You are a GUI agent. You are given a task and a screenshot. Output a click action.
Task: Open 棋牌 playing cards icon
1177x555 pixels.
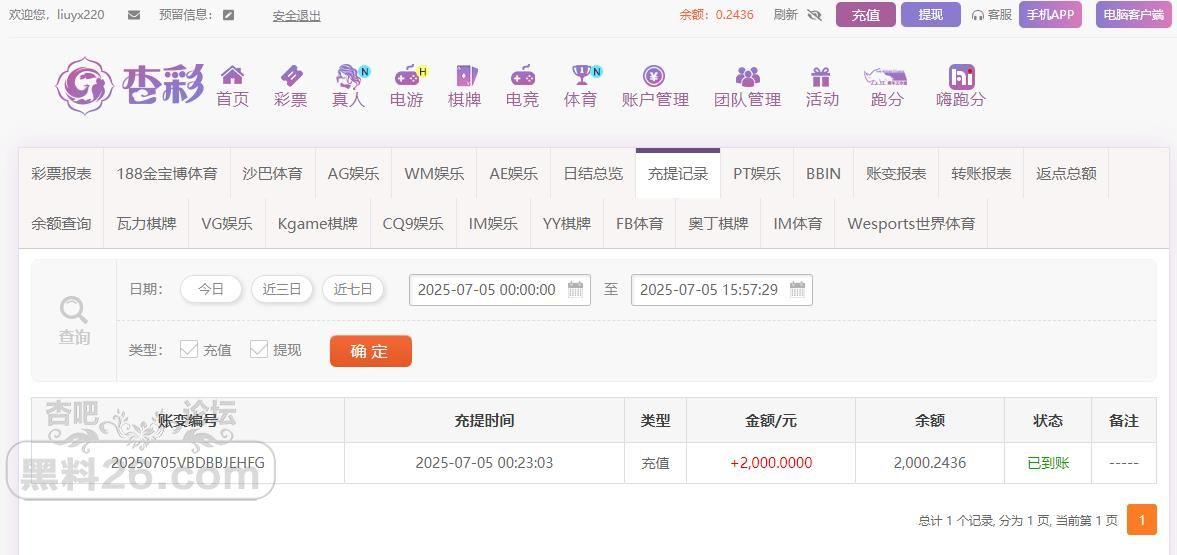(x=465, y=75)
